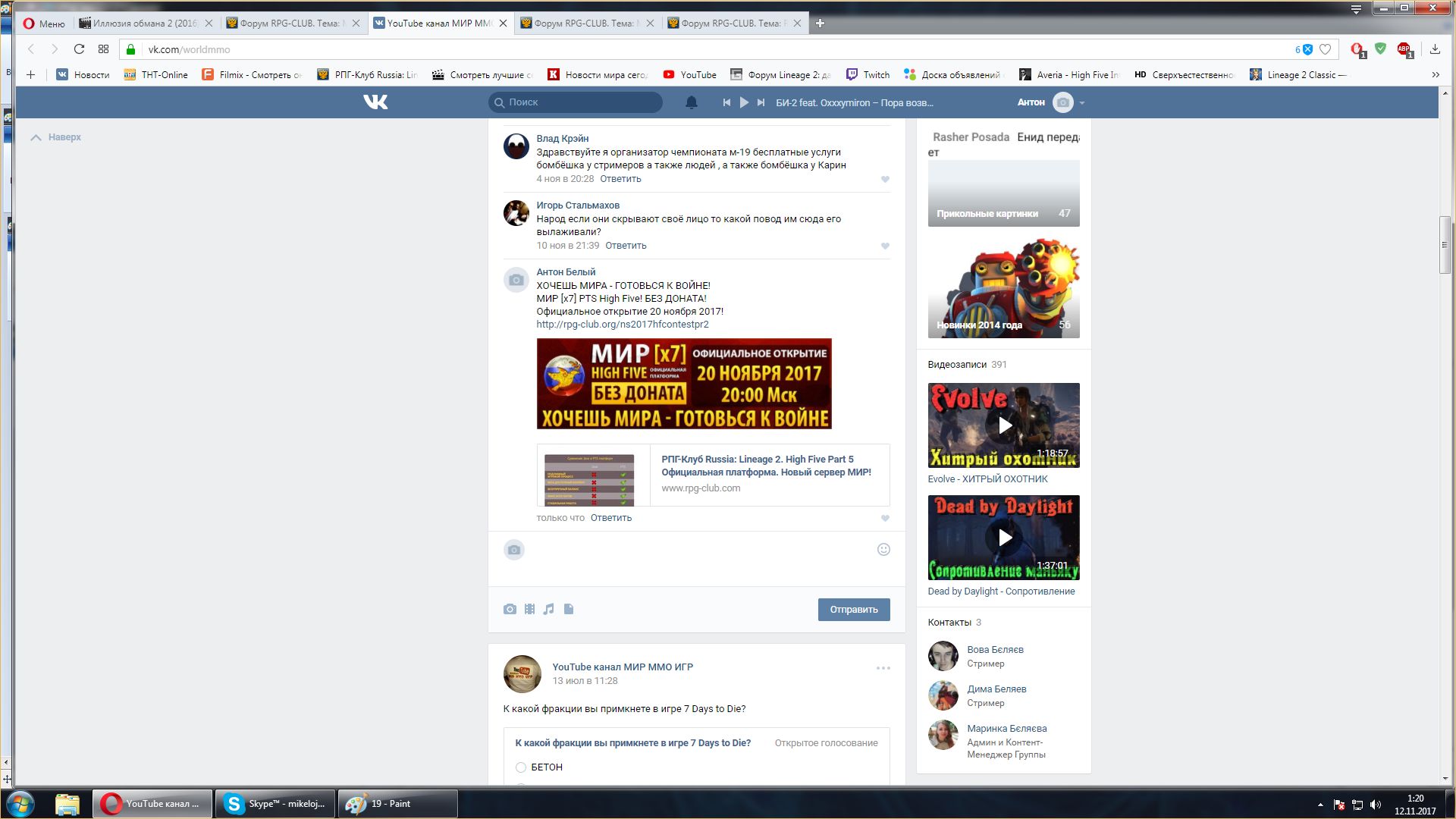The height and width of the screenshot is (819, 1456).
Task: Open Игорь Стальмахов's profile name
Action: coord(578,206)
